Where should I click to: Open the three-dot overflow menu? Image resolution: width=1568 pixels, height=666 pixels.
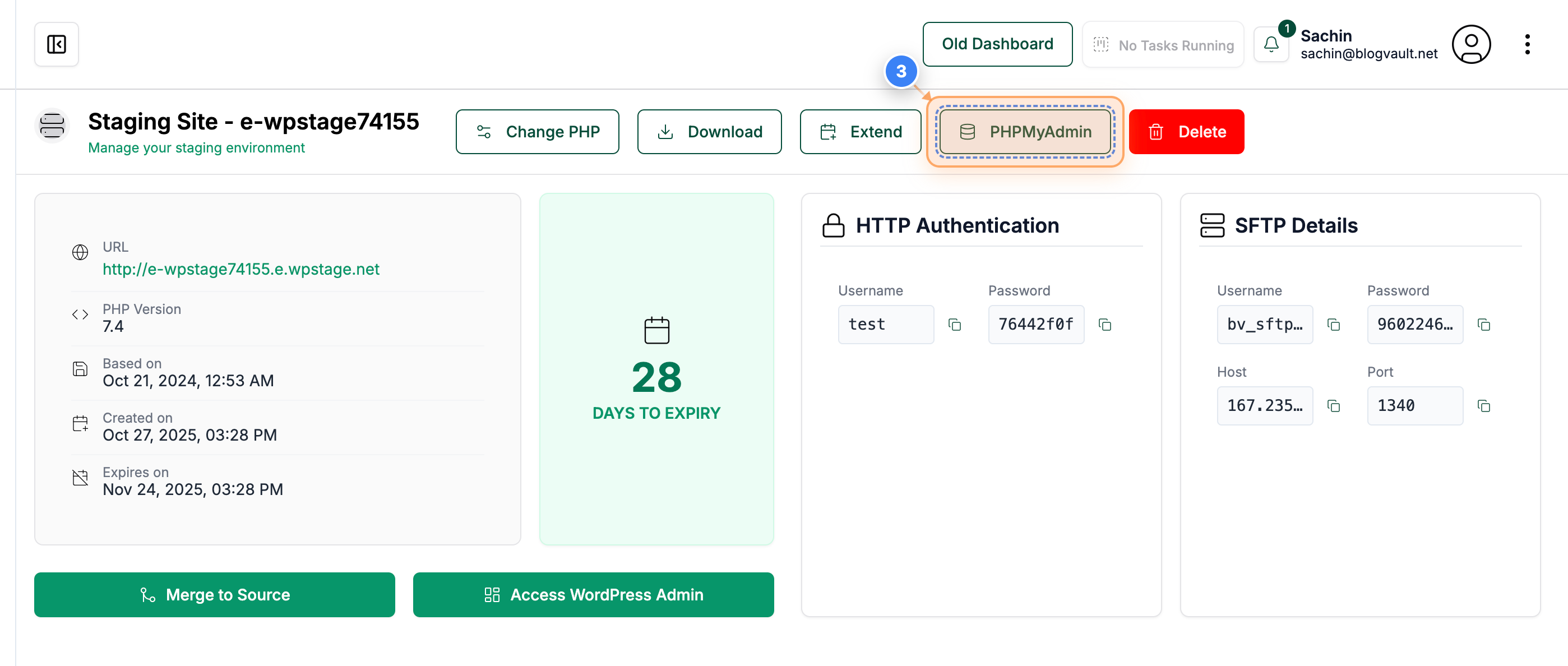pyautogui.click(x=1527, y=44)
